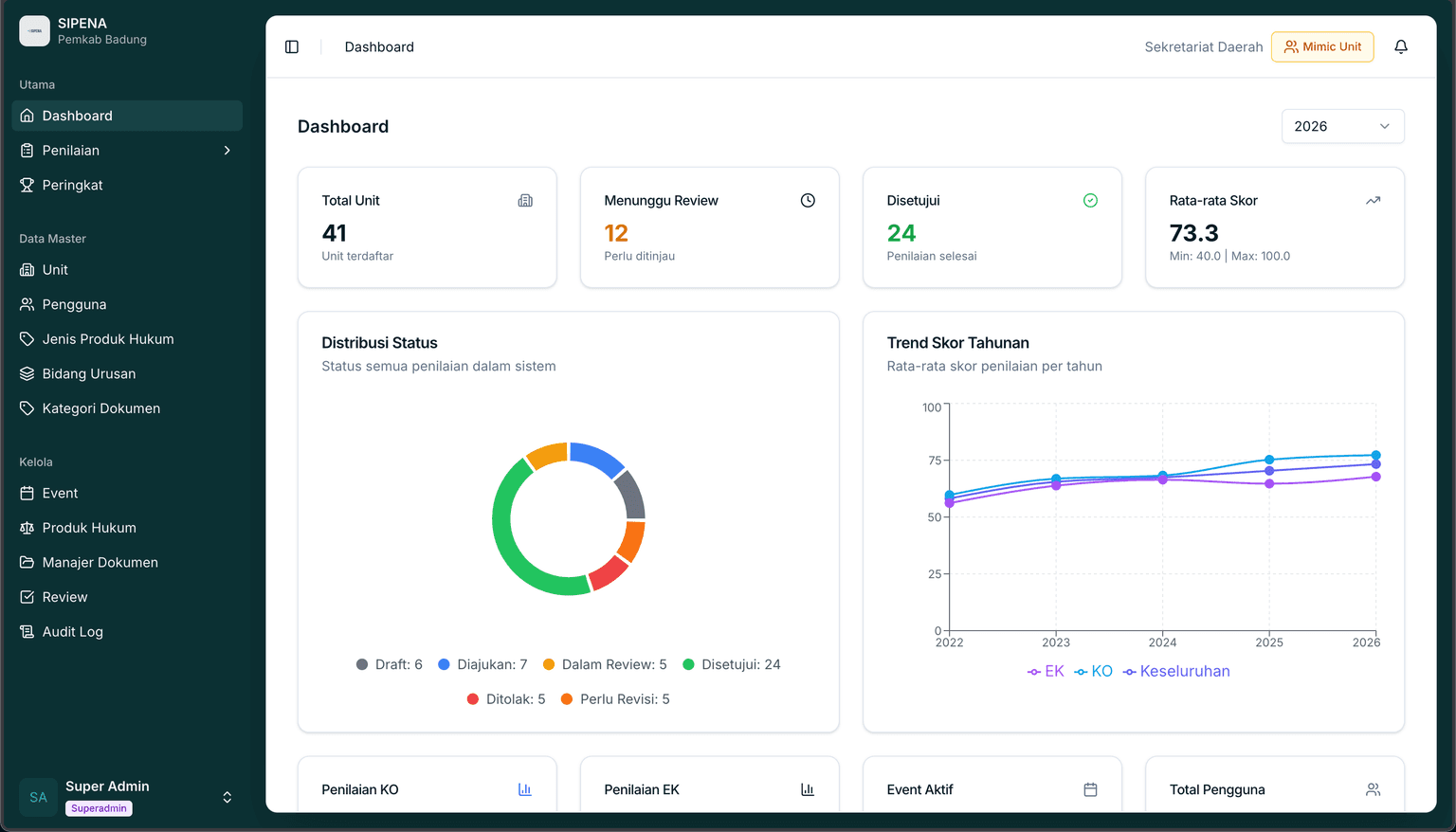Open Peringkat in the sidebar
The width and height of the screenshot is (1456, 832).
72,185
